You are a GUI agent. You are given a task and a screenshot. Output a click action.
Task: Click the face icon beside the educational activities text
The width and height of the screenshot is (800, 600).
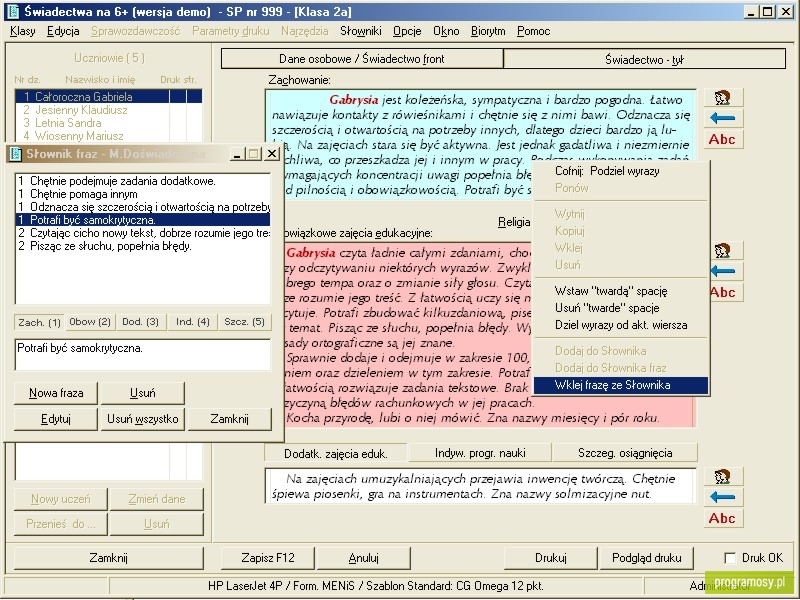tap(723, 251)
